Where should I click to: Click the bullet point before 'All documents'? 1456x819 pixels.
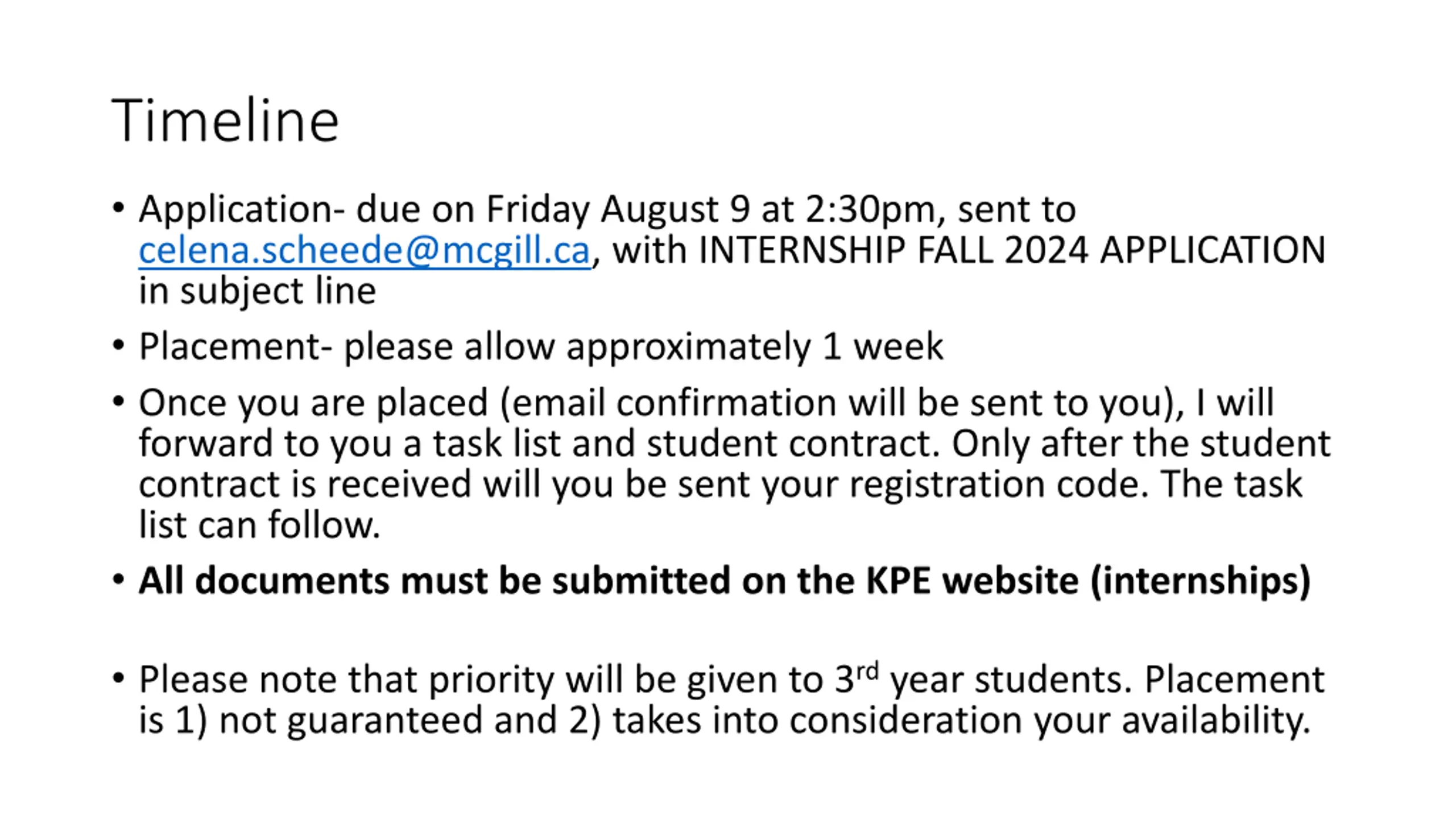[118, 580]
